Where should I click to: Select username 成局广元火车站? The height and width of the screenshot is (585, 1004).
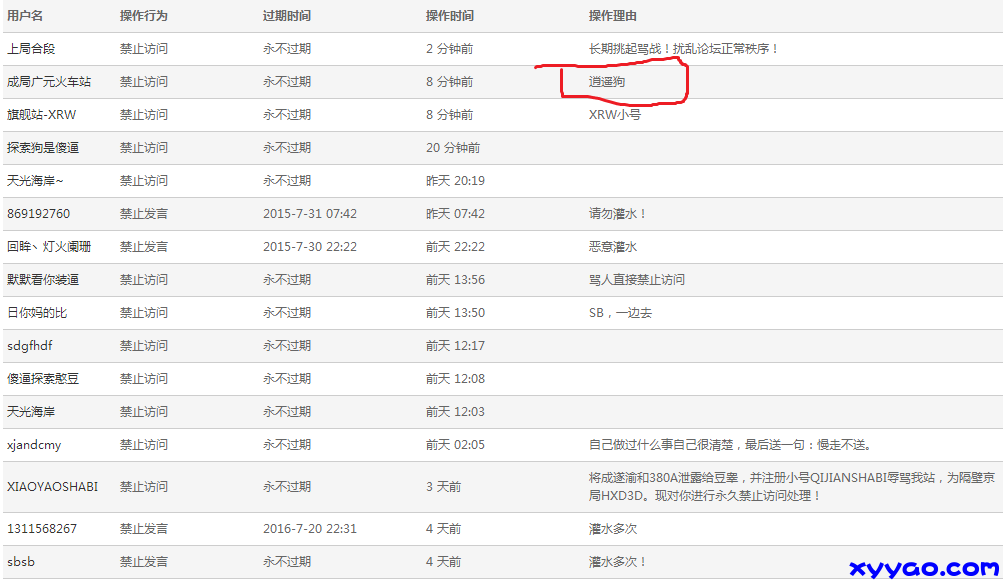coord(49,82)
